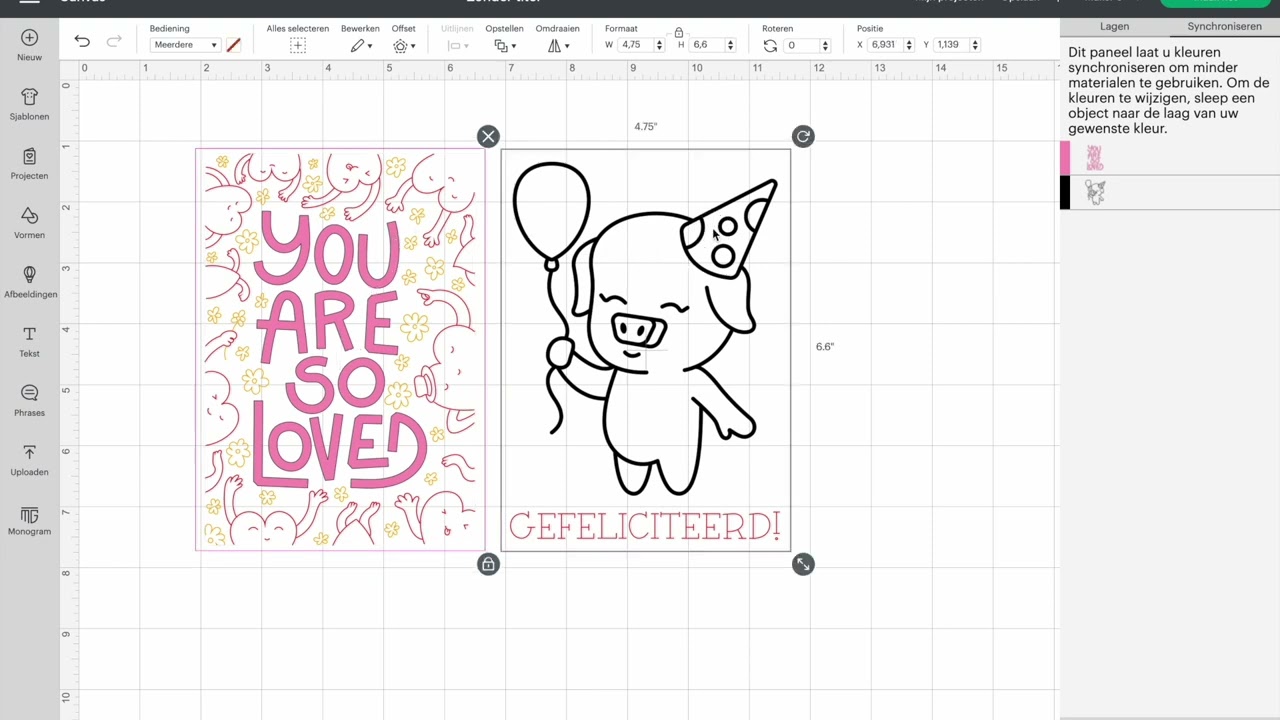
Task: Toggle the aspect ratio lock in Formaat
Action: pyautogui.click(x=679, y=32)
